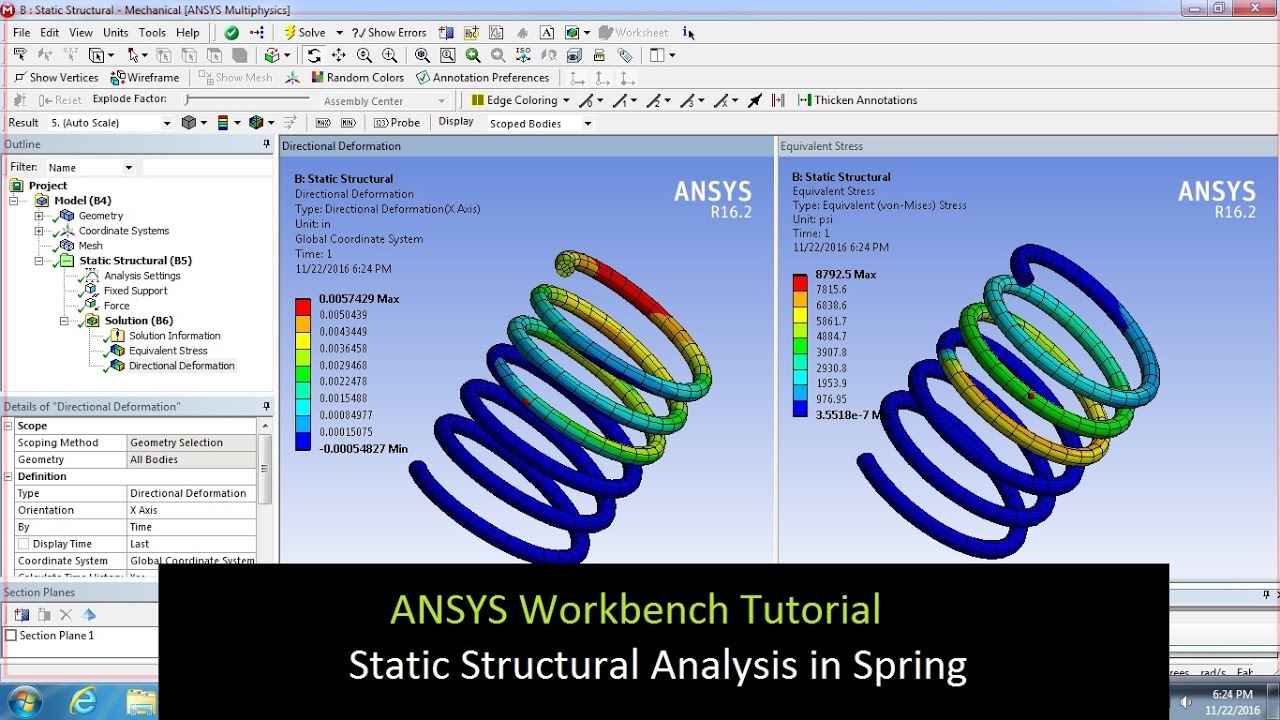This screenshot has width=1280, height=720.
Task: Collapse the Solution (B6) node
Action: point(64,321)
